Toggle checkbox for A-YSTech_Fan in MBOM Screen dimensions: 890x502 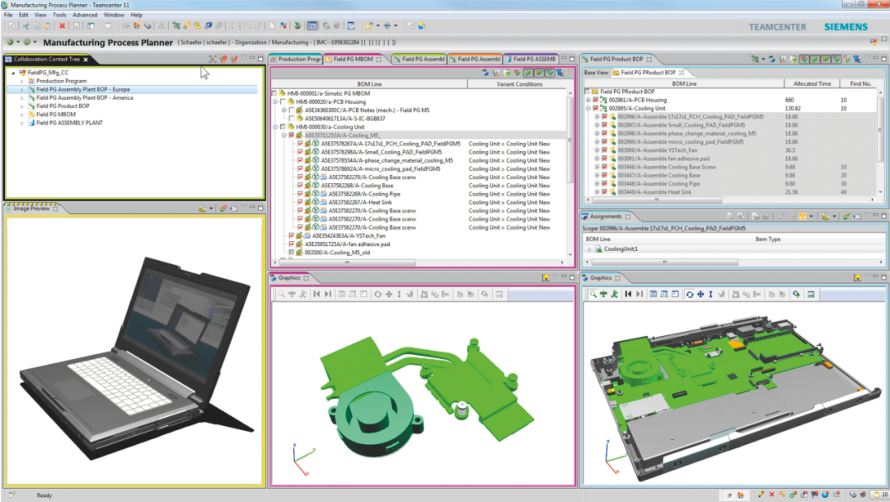(x=291, y=236)
